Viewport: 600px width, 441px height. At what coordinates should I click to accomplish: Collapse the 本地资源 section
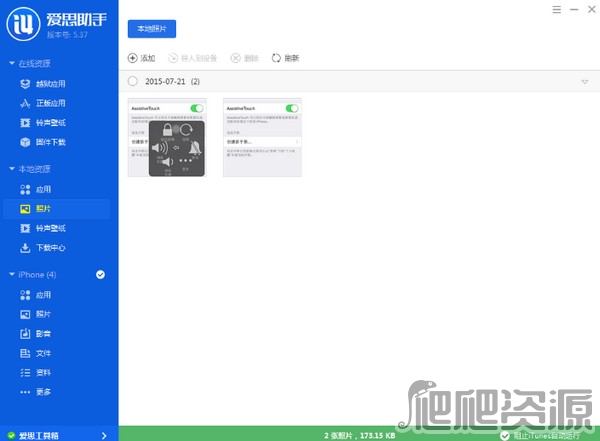click(x=12, y=169)
